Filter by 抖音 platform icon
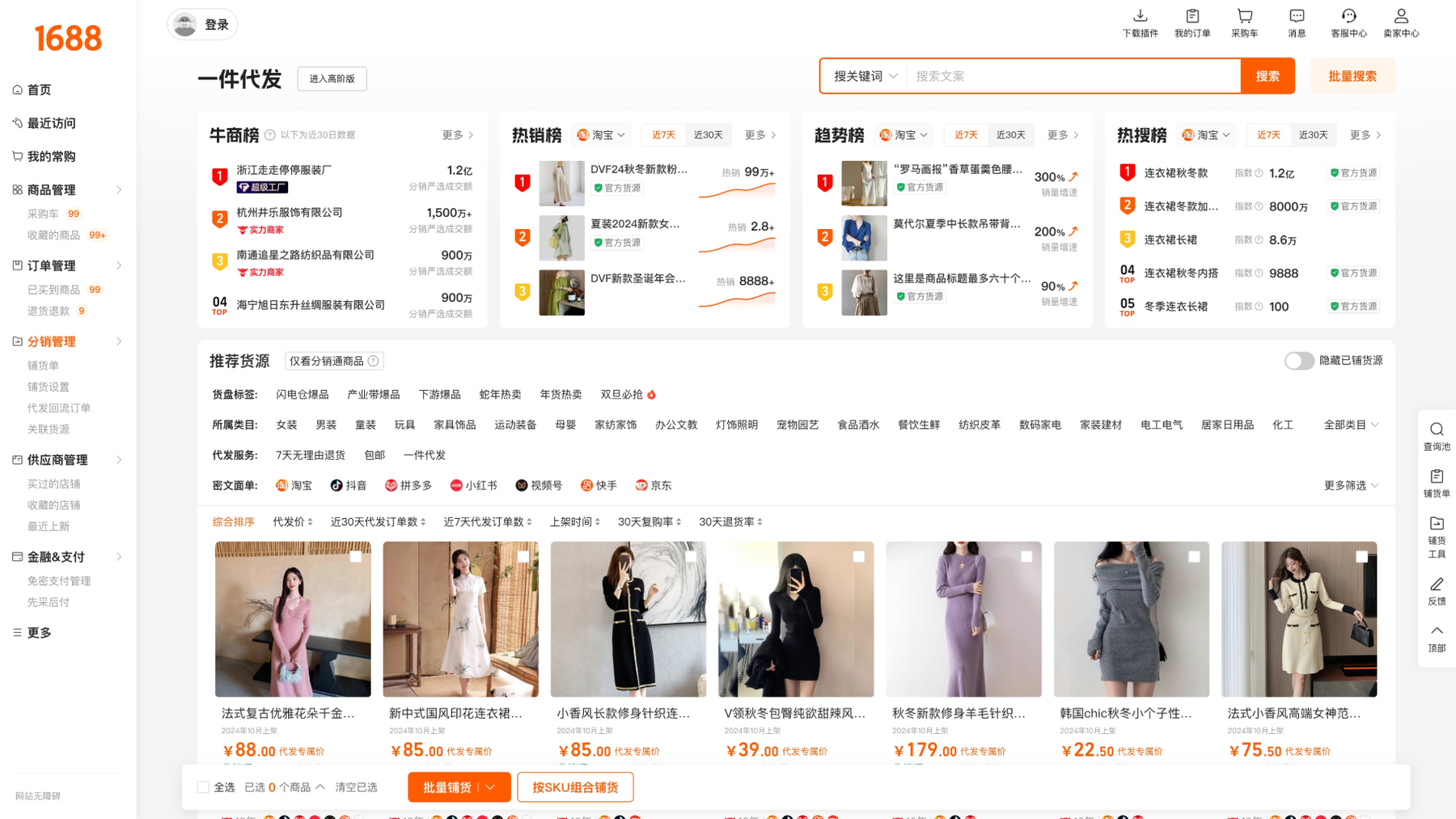The width and height of the screenshot is (1456, 819). pos(336,486)
